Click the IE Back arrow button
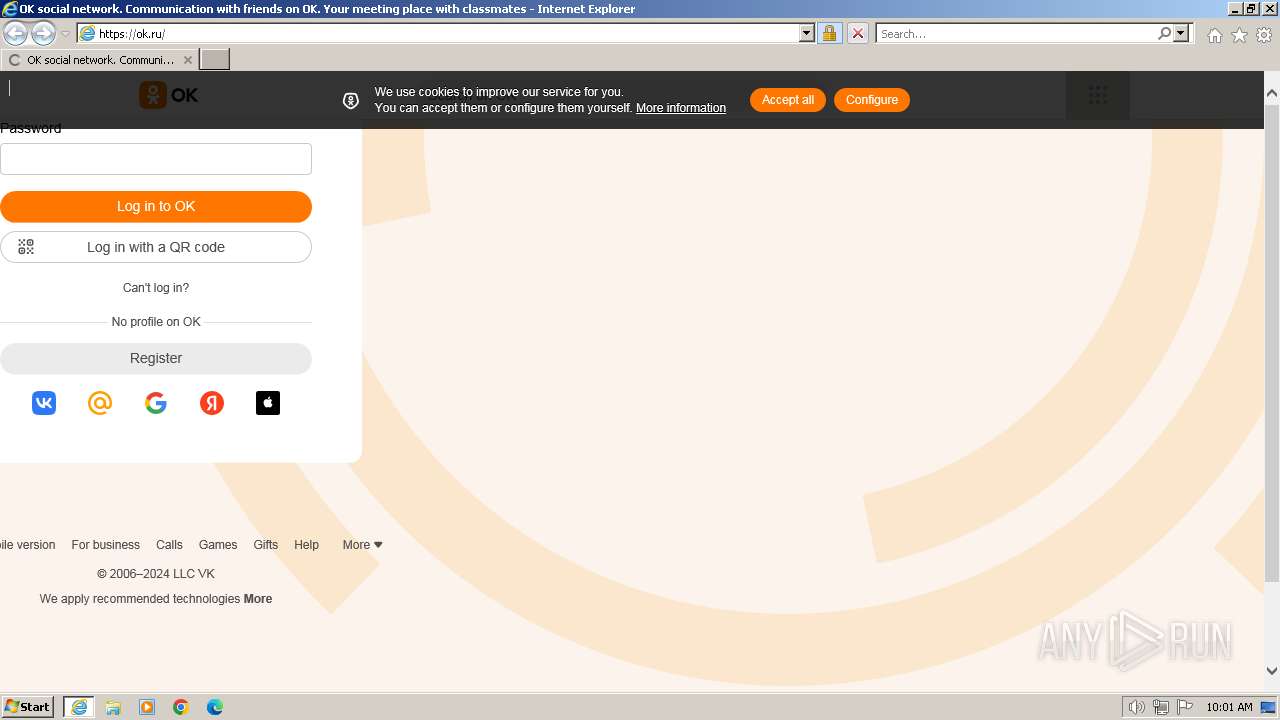The height and width of the screenshot is (720, 1280). pos(16,33)
